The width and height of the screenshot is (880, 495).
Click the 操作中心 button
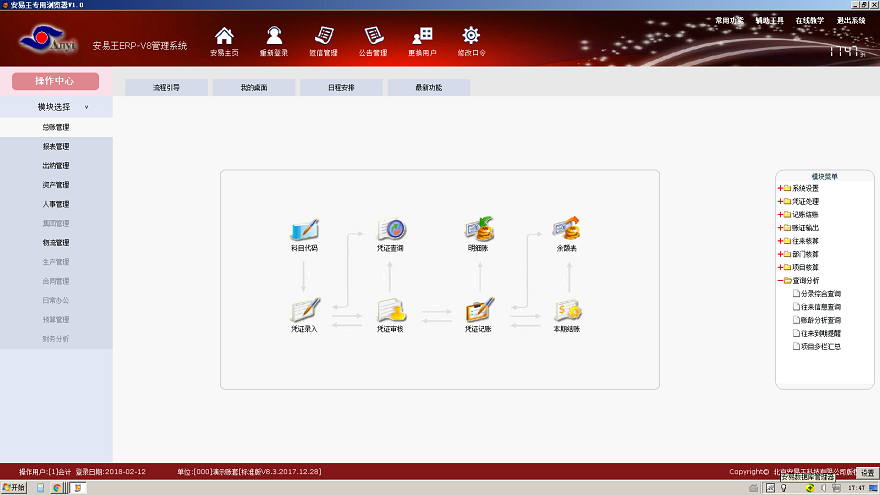[x=55, y=81]
